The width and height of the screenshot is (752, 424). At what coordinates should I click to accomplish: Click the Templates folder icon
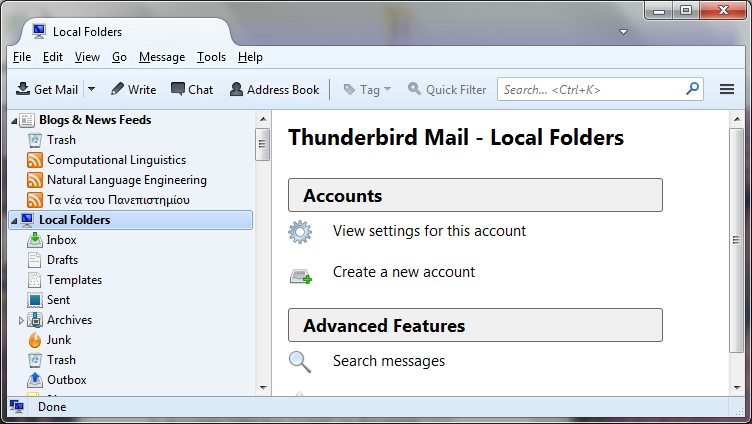pyautogui.click(x=35, y=280)
